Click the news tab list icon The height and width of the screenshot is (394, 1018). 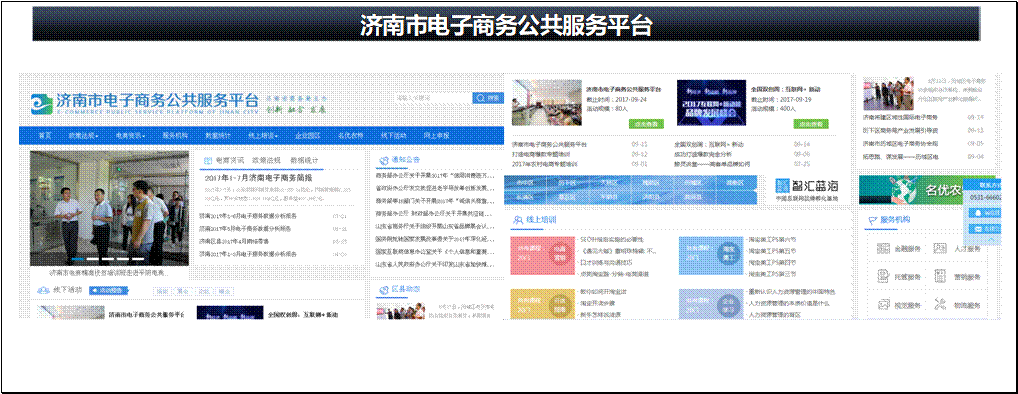(208, 160)
